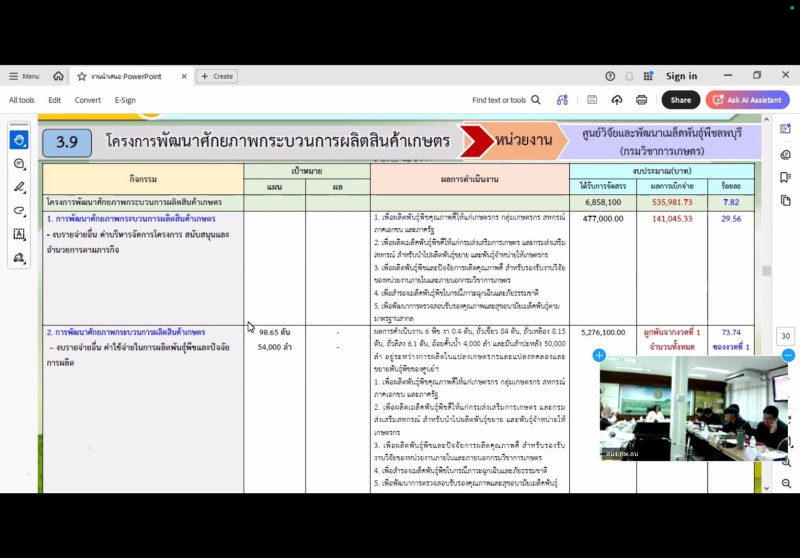
Task: Save the file with floppy disk icon
Action: (x=592, y=100)
